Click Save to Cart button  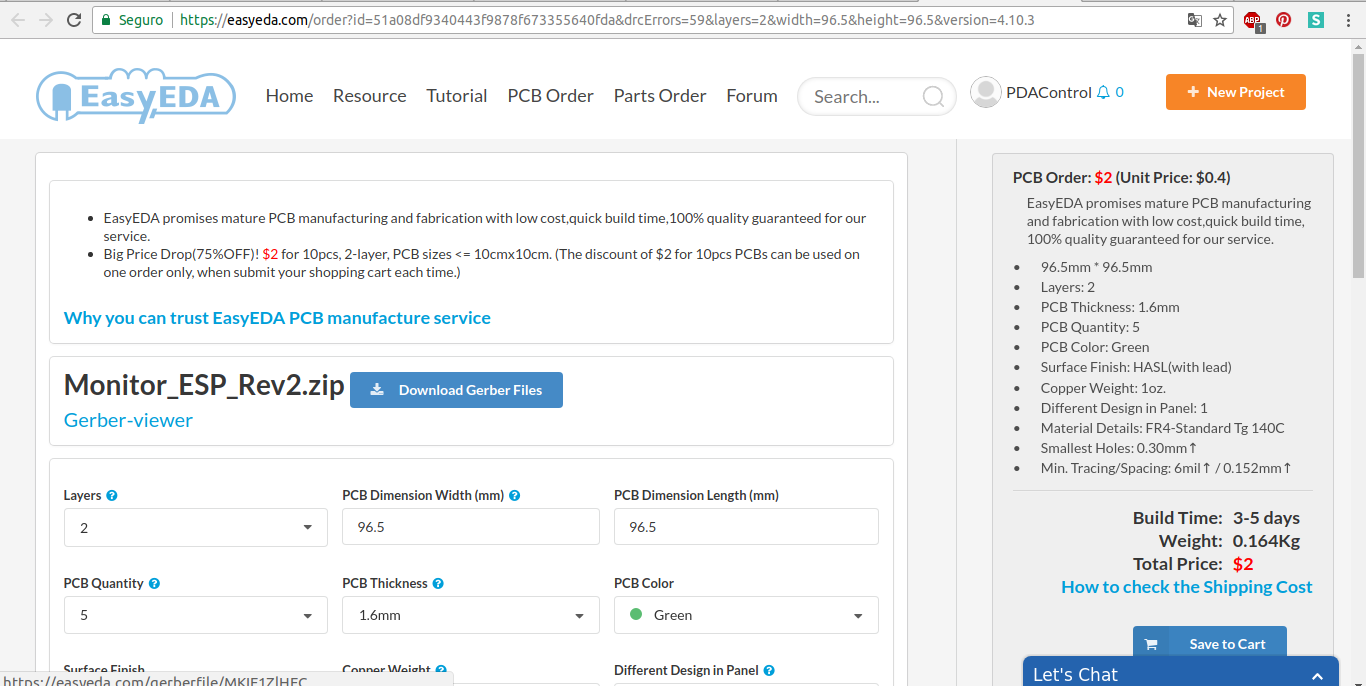coord(1210,644)
